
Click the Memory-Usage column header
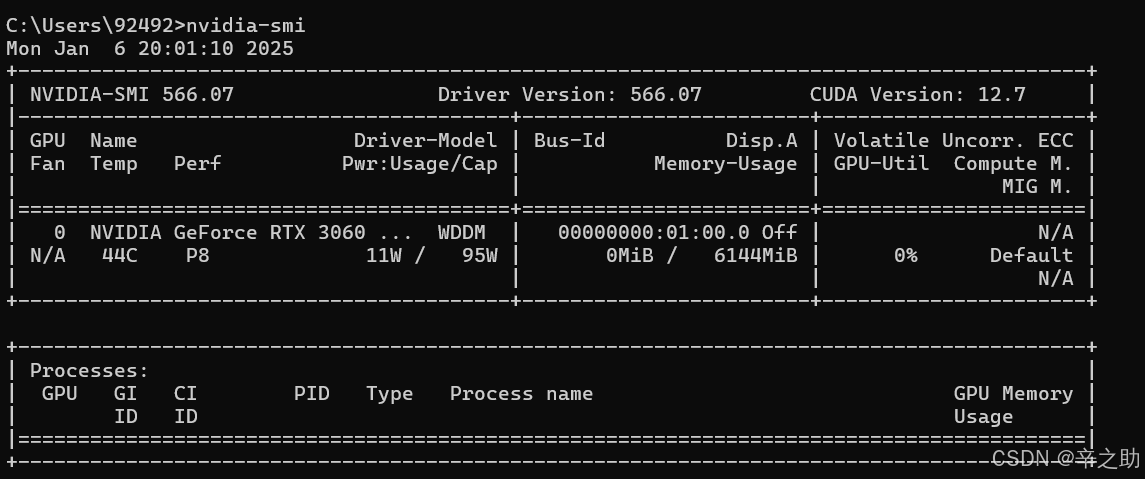pos(726,164)
